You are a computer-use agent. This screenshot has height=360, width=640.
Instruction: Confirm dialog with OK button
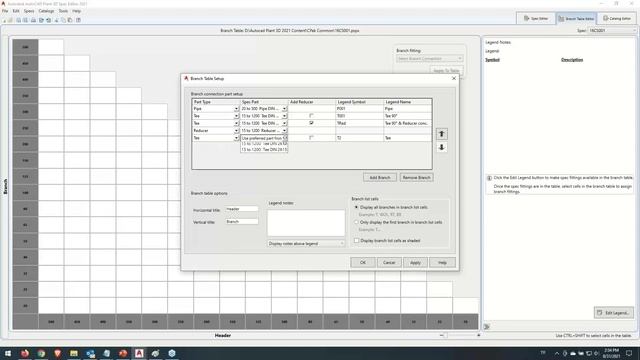362,262
